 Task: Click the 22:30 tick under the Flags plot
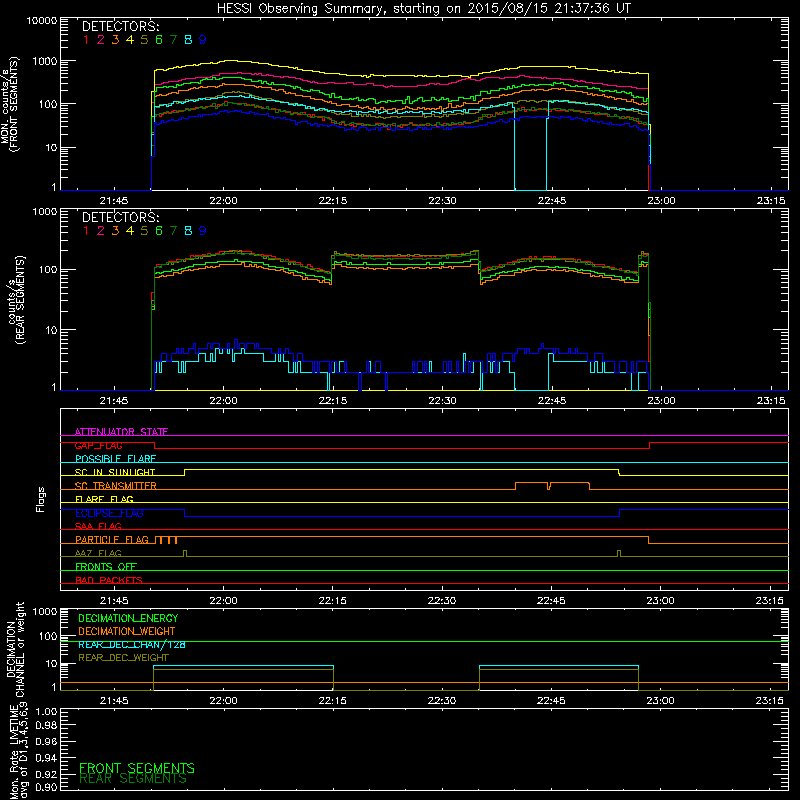(x=442, y=601)
